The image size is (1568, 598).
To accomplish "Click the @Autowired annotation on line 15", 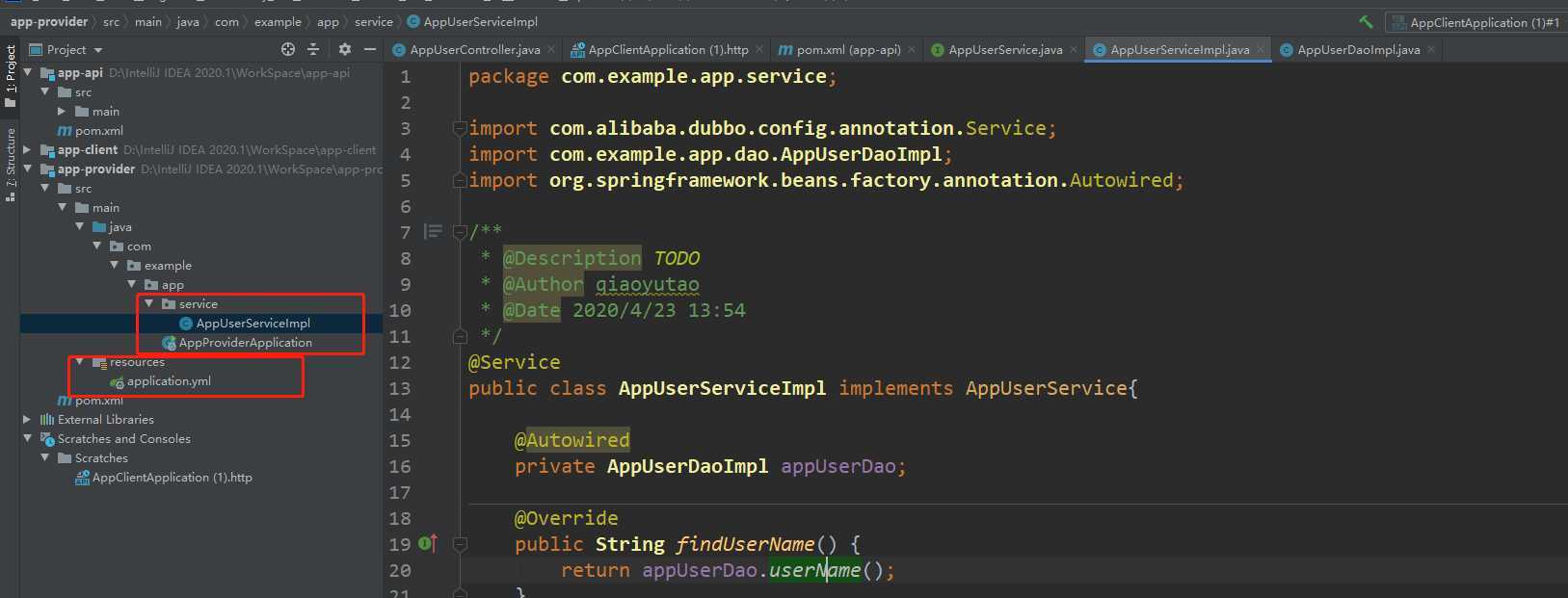I will coord(571,440).
